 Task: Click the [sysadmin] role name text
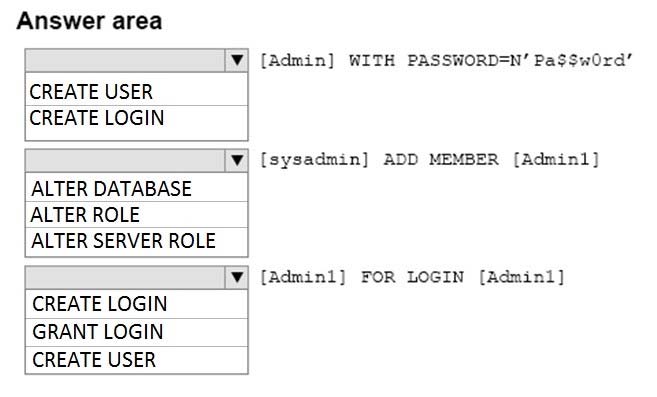point(314,160)
